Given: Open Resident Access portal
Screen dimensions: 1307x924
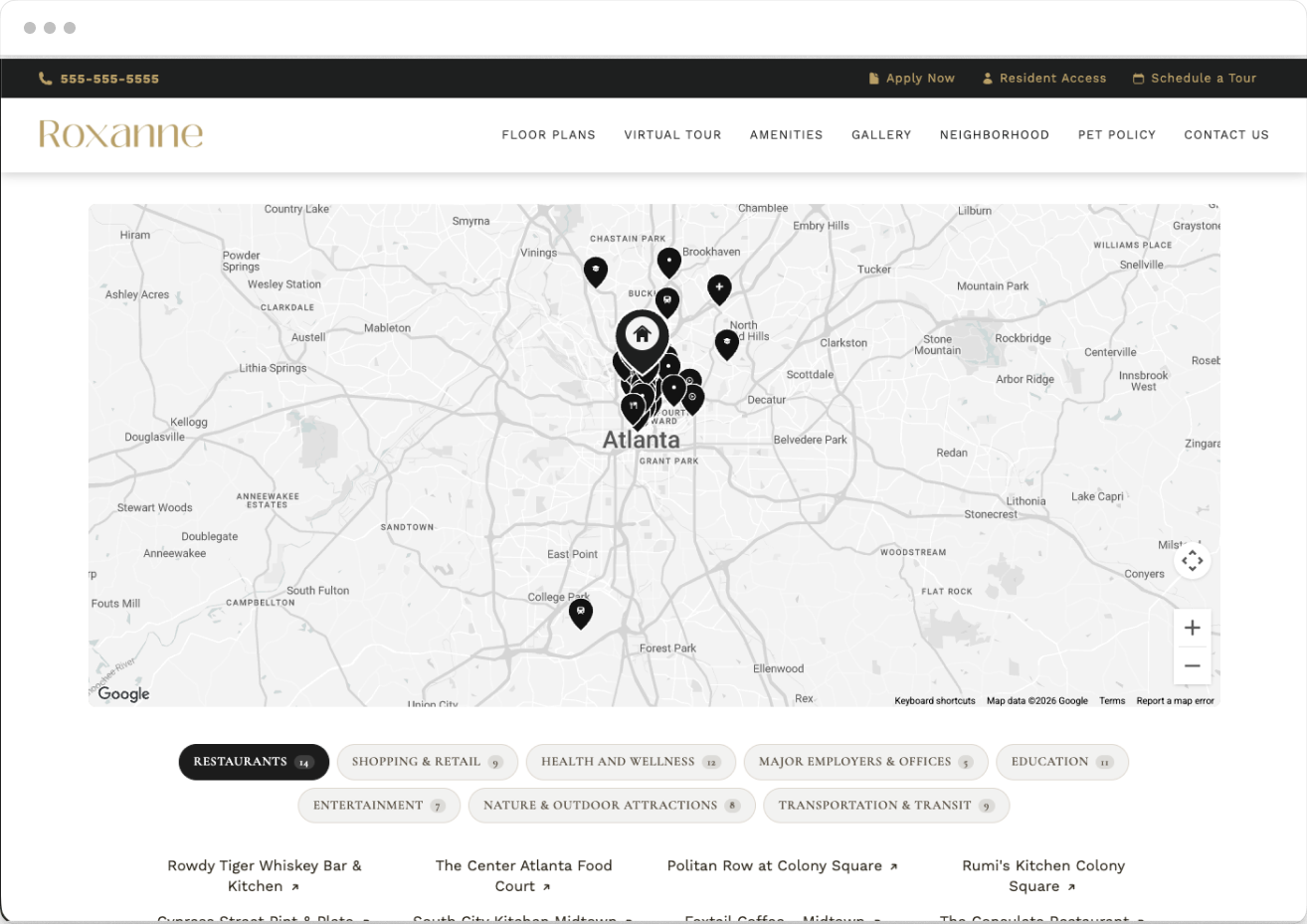Looking at the screenshot, I should click(x=1052, y=79).
